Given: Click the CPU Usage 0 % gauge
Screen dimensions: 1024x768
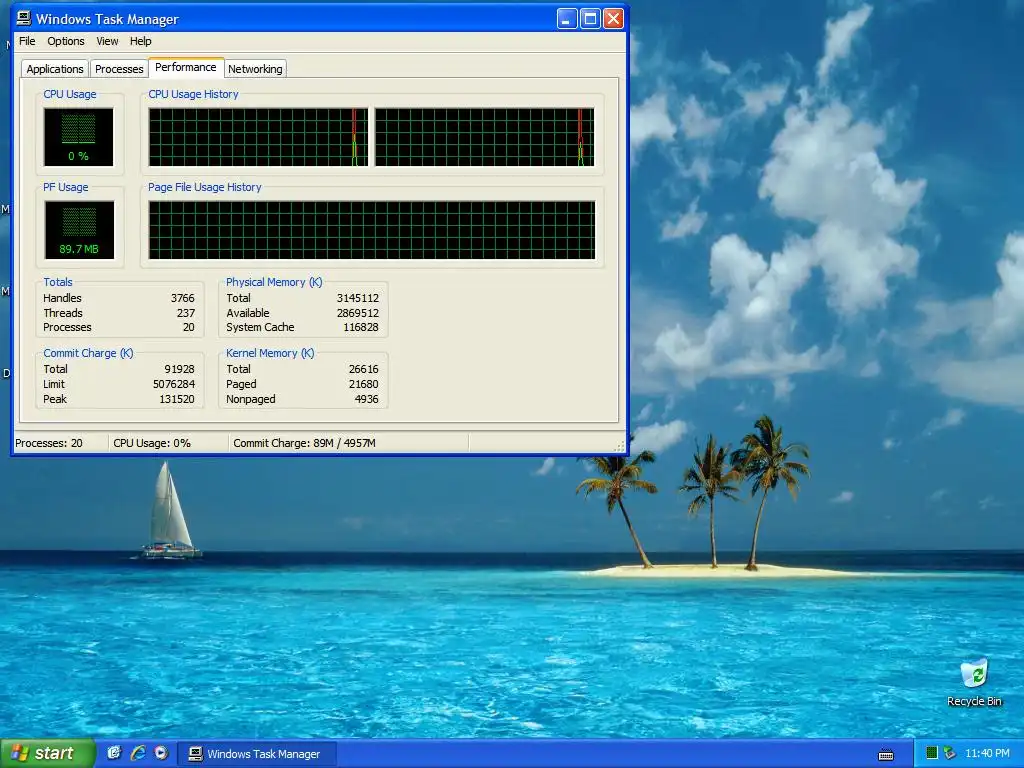Looking at the screenshot, I should (78, 137).
